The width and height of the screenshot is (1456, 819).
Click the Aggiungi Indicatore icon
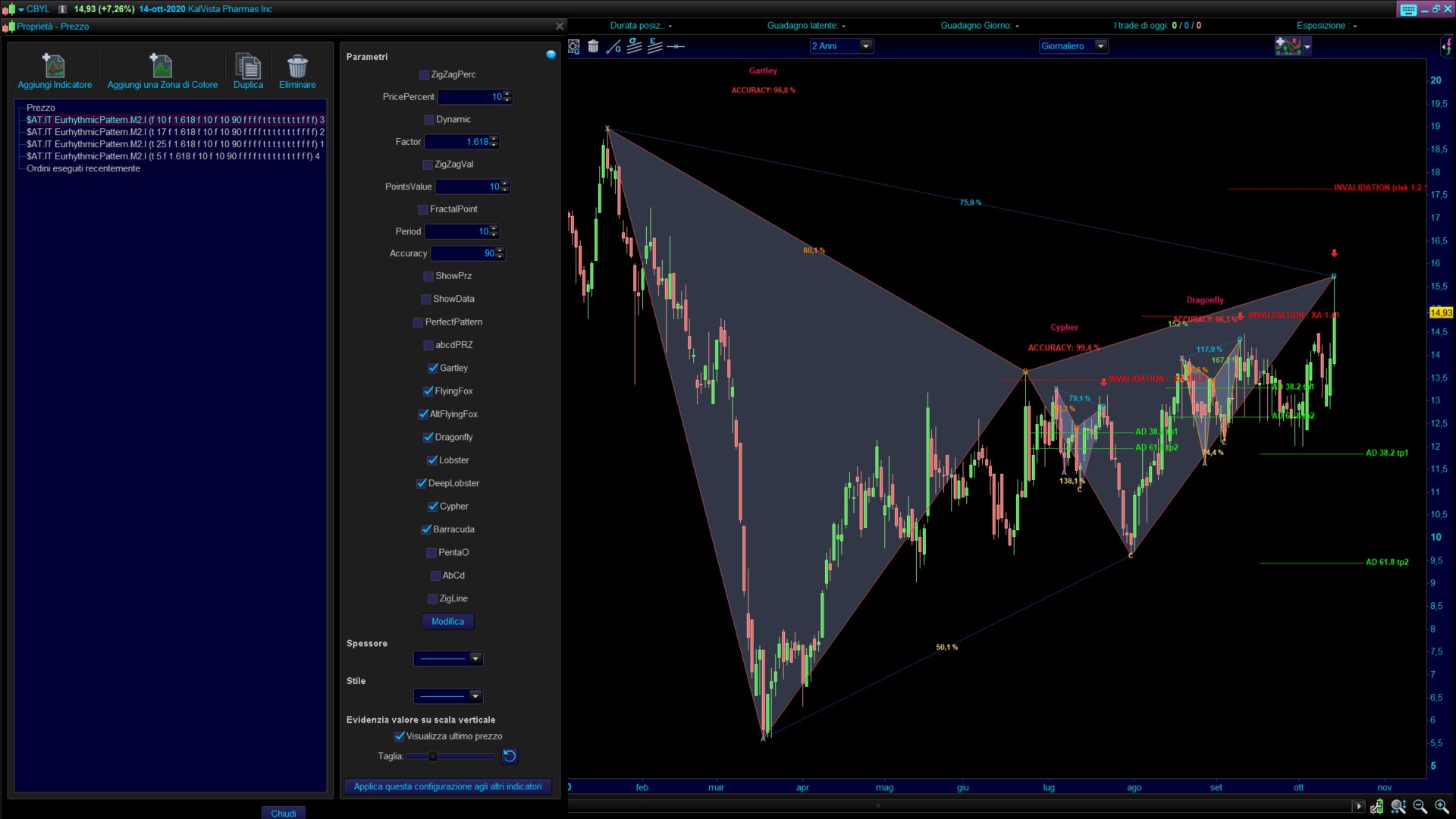click(54, 66)
